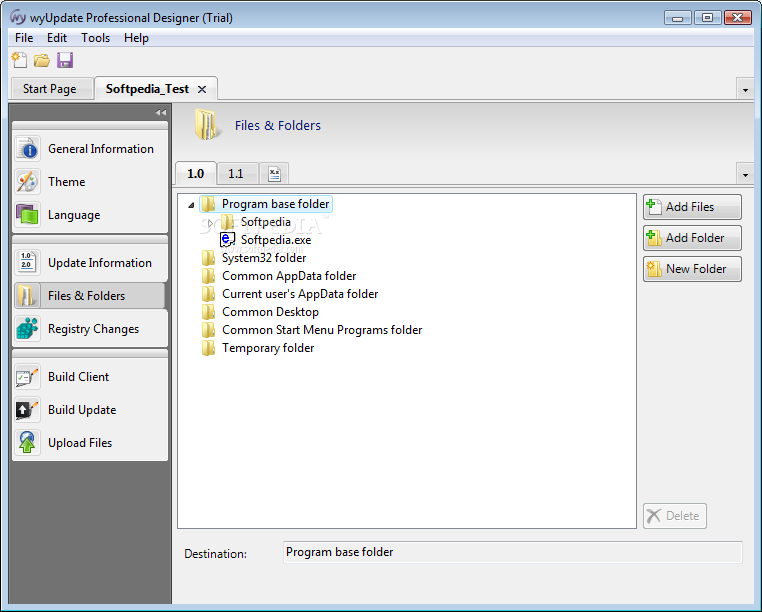This screenshot has height=612, width=762.
Task: Open Registry Changes section
Action: [x=90, y=329]
